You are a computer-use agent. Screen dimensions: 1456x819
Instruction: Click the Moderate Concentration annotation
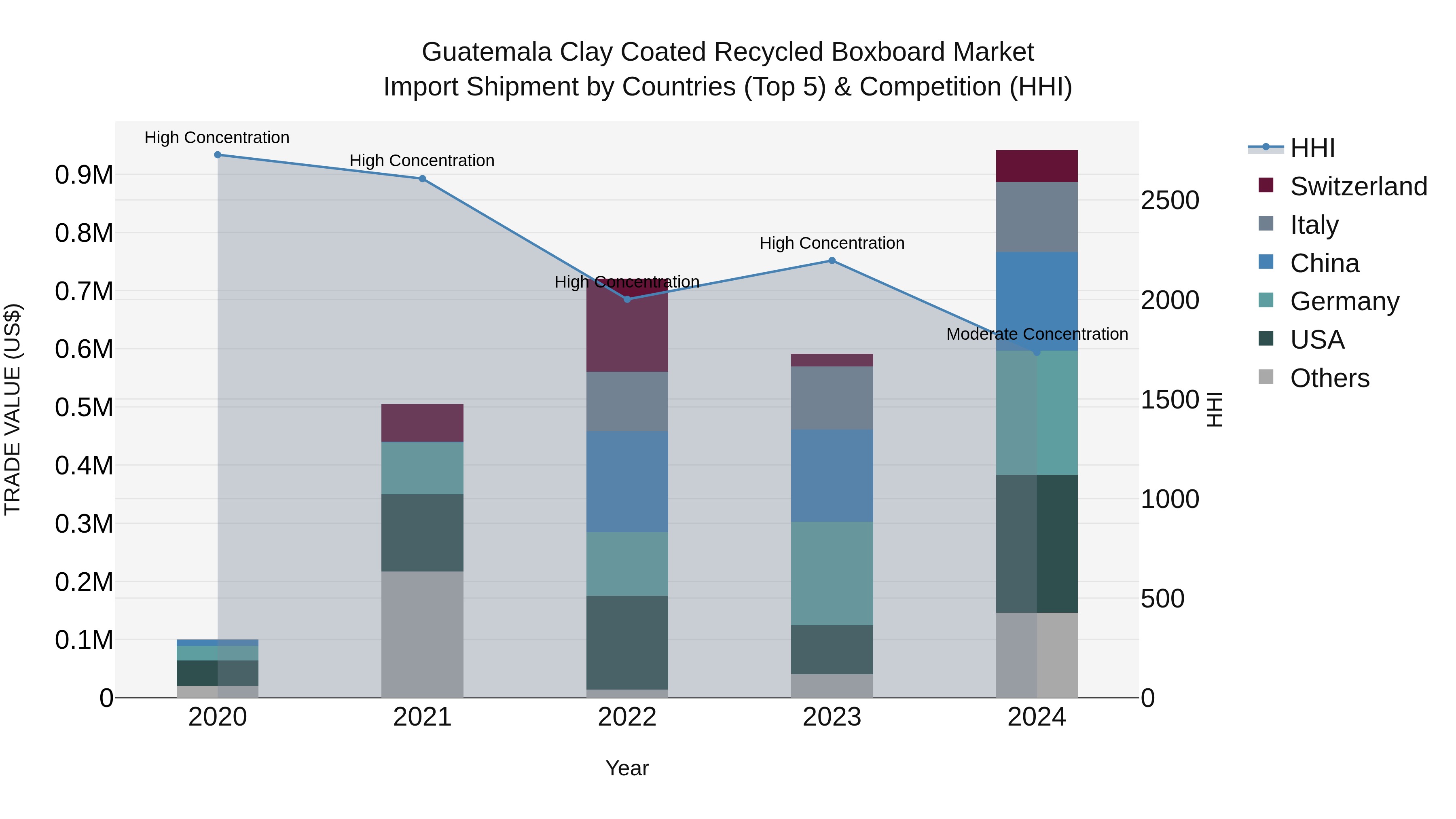(x=1037, y=334)
